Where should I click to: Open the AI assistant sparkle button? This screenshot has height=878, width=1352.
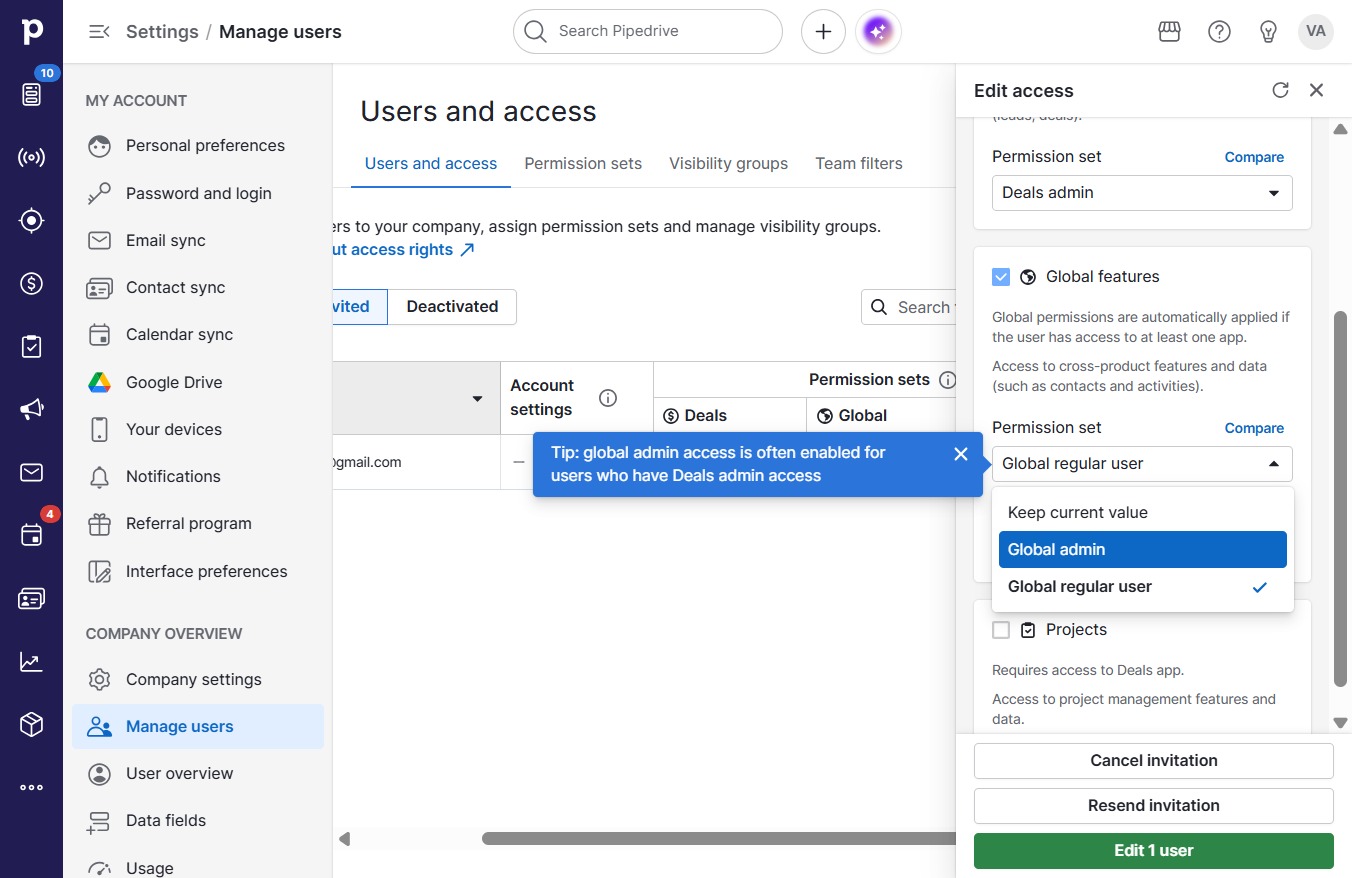click(878, 32)
